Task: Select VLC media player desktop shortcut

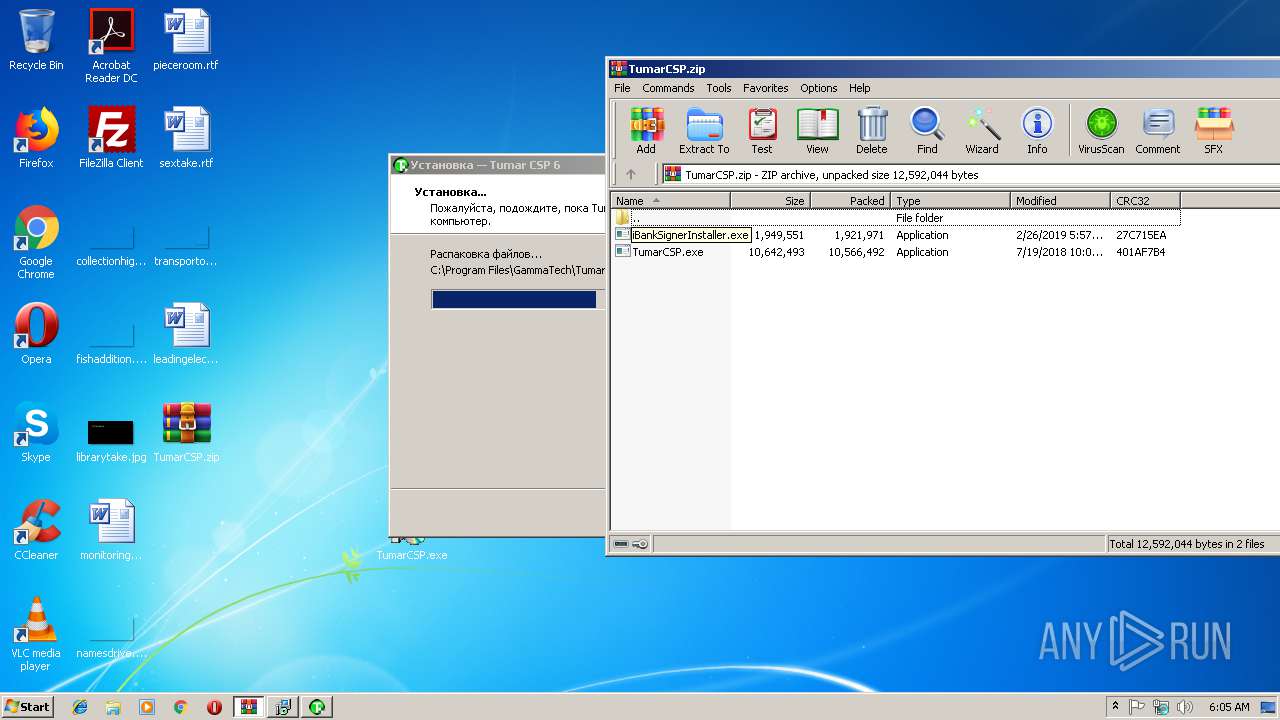Action: pyautogui.click(x=36, y=634)
